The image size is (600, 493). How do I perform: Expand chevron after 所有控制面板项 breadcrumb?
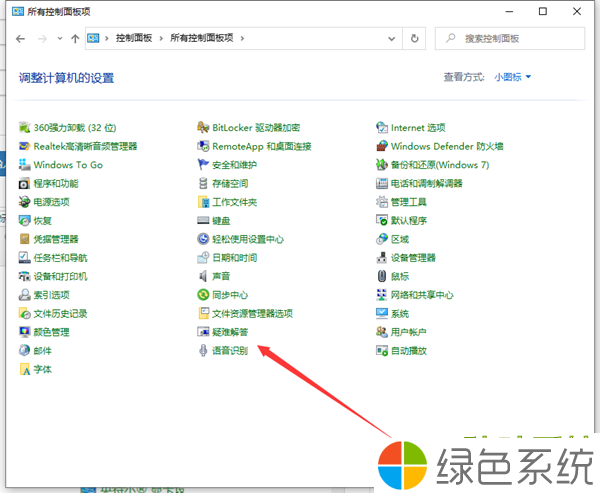pyautogui.click(x=242, y=38)
